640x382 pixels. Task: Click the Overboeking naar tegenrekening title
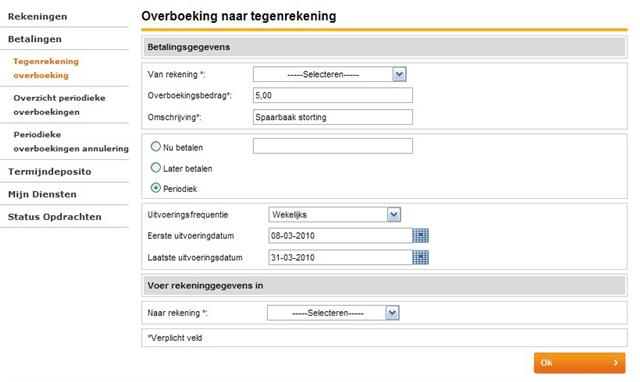click(239, 16)
